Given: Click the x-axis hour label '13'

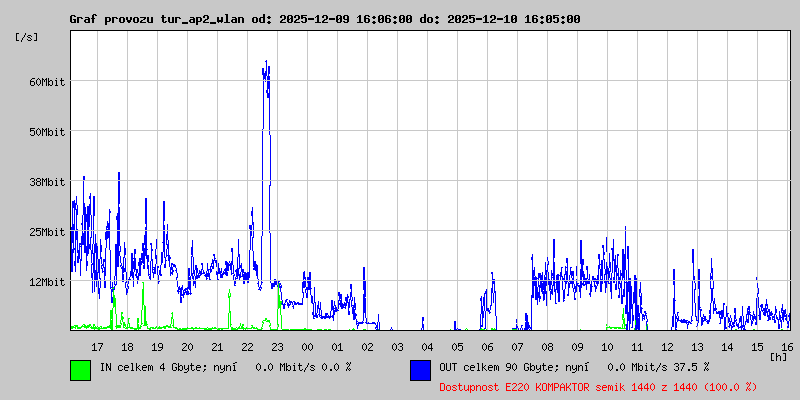Looking at the screenshot, I should pyautogui.click(x=697, y=347).
